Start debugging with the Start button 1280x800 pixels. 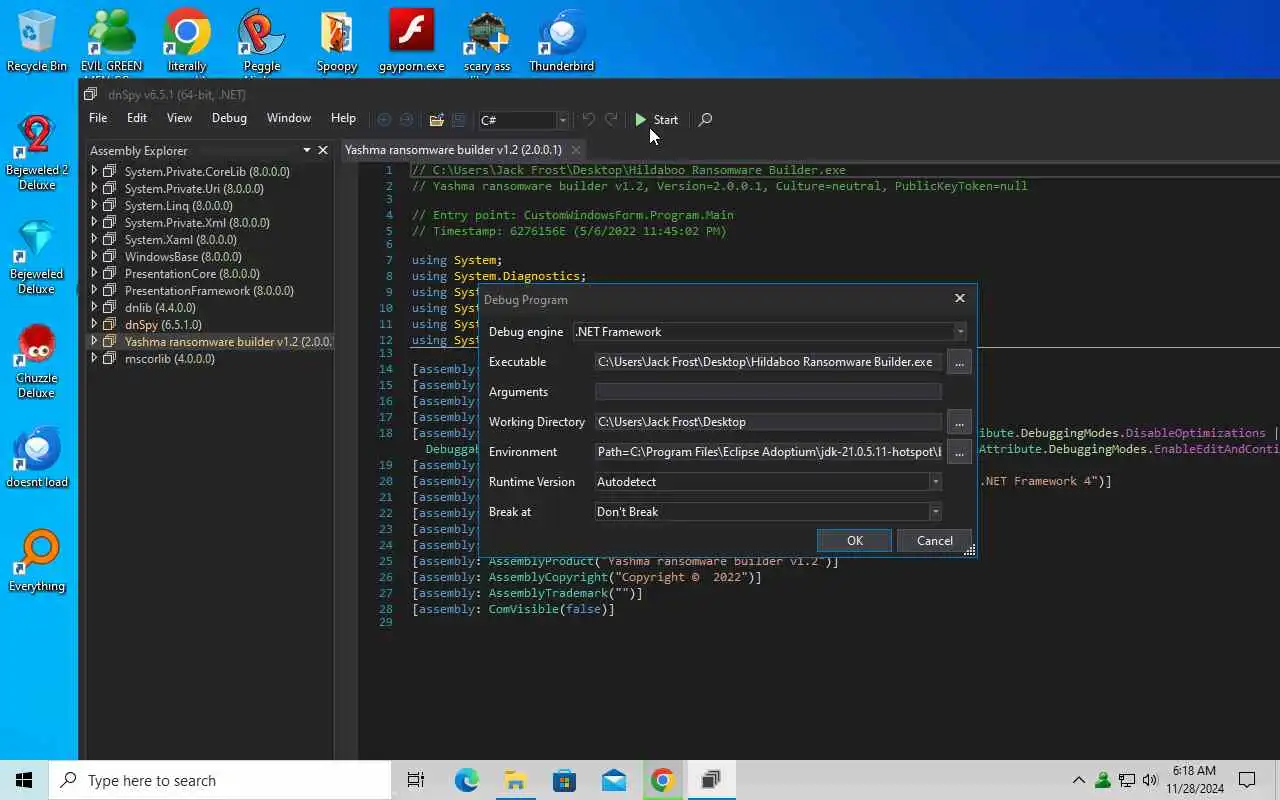click(x=656, y=120)
